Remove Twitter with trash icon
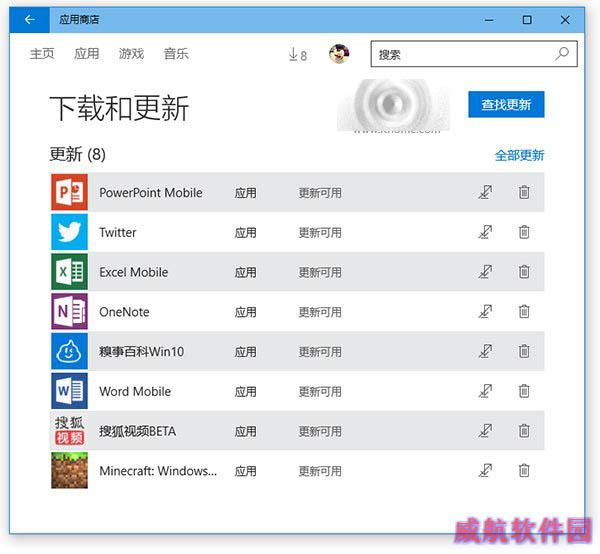This screenshot has width=600, height=554. 524,232
